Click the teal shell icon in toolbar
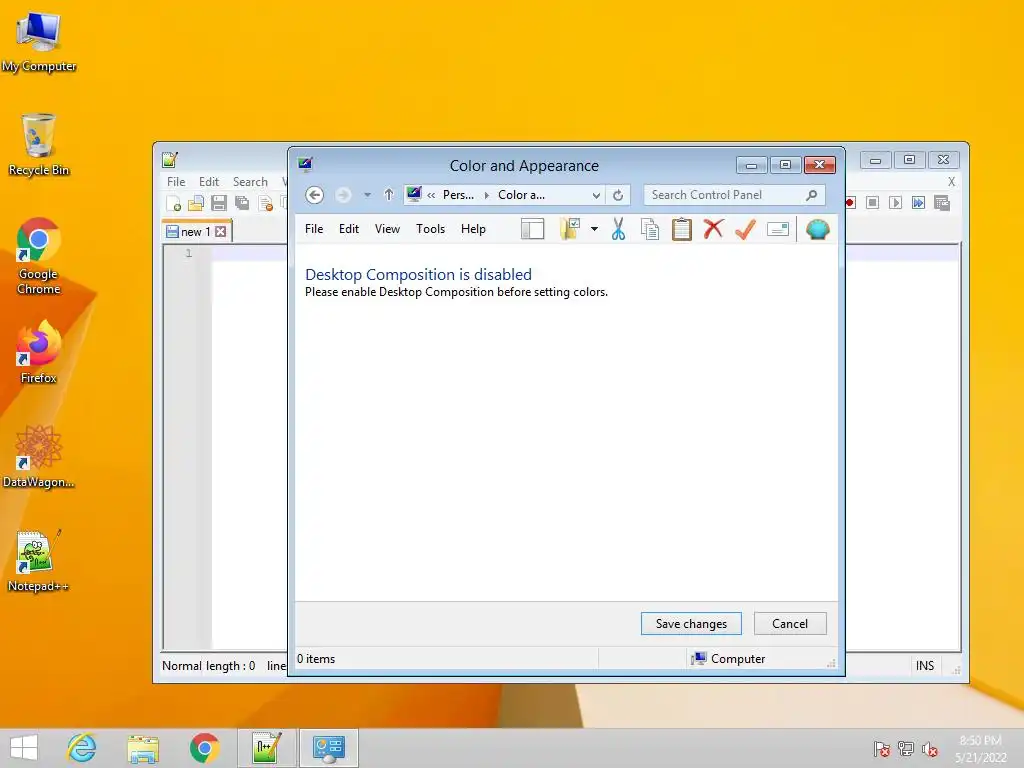 [x=817, y=229]
